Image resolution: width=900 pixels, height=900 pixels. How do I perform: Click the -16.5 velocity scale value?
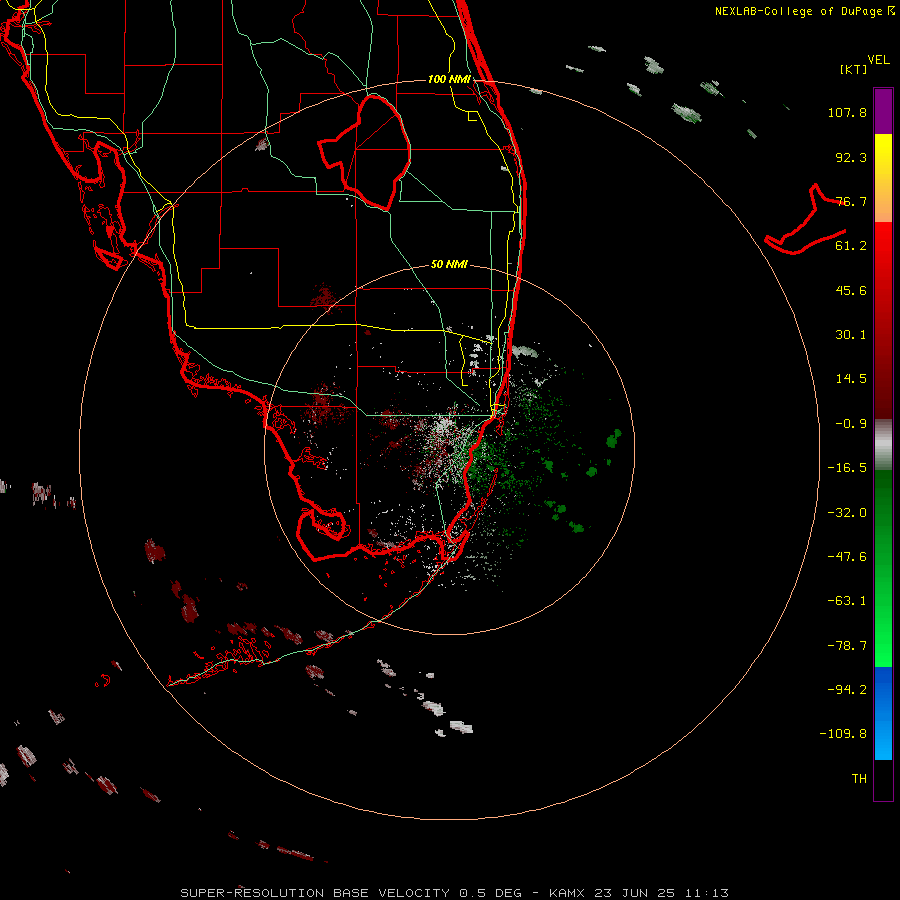tap(847, 468)
